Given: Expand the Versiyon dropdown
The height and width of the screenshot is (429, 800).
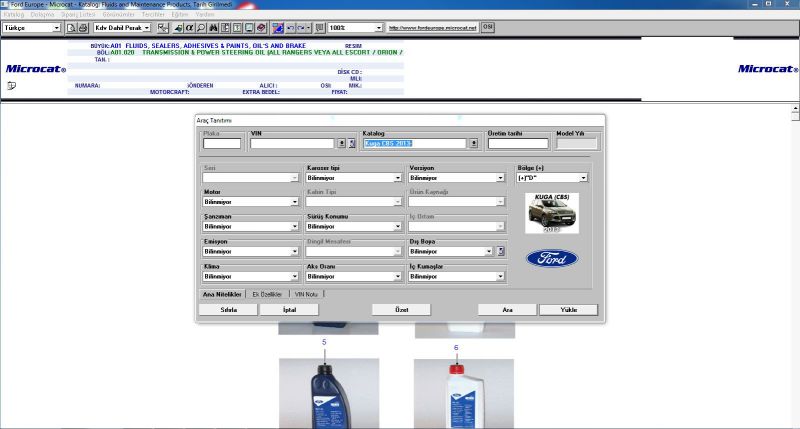Looking at the screenshot, I should point(500,178).
